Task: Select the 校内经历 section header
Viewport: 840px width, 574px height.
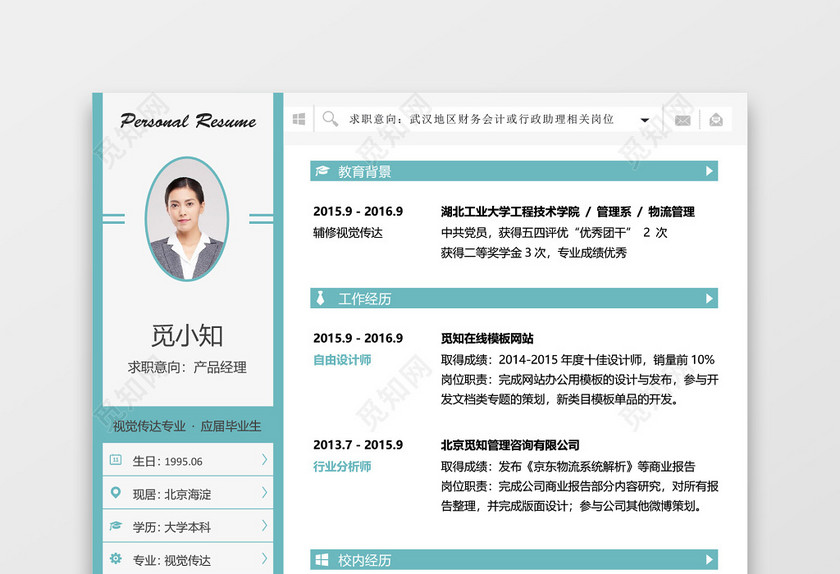Action: click(514, 560)
